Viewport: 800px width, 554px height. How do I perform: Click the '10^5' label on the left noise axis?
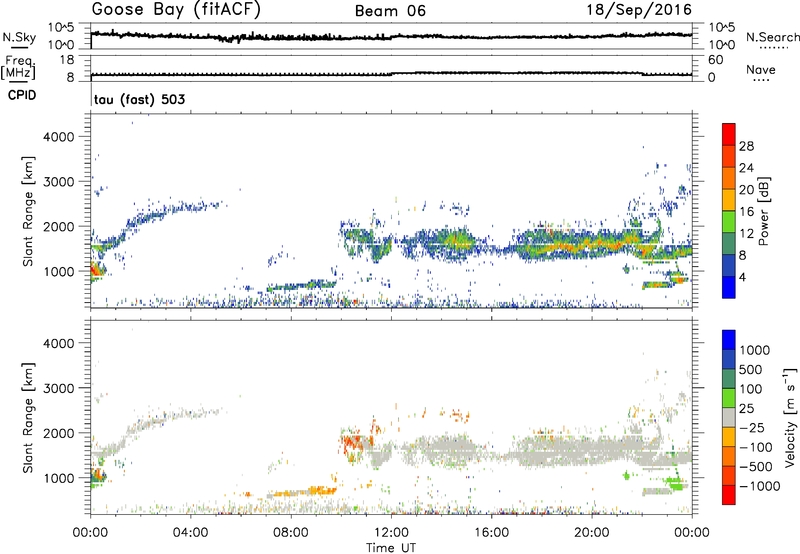[x=61, y=28]
